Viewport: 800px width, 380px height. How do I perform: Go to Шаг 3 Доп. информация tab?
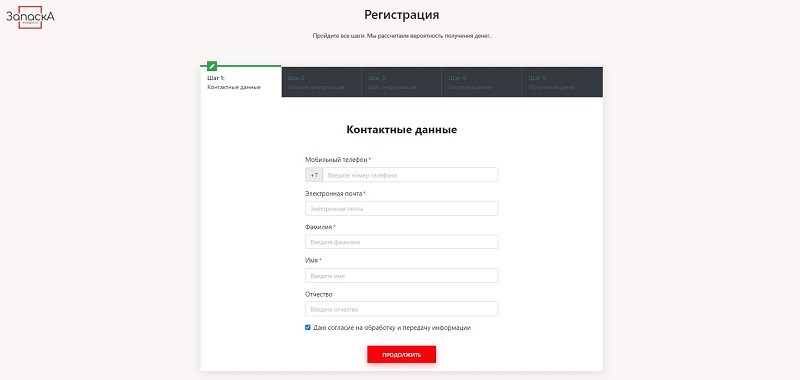pos(402,82)
